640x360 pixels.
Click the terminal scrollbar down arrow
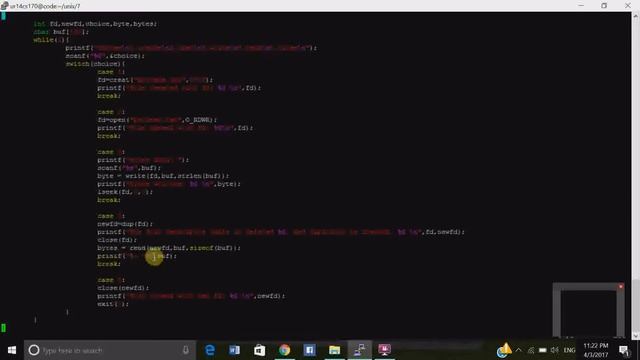pyautogui.click(x=636, y=336)
